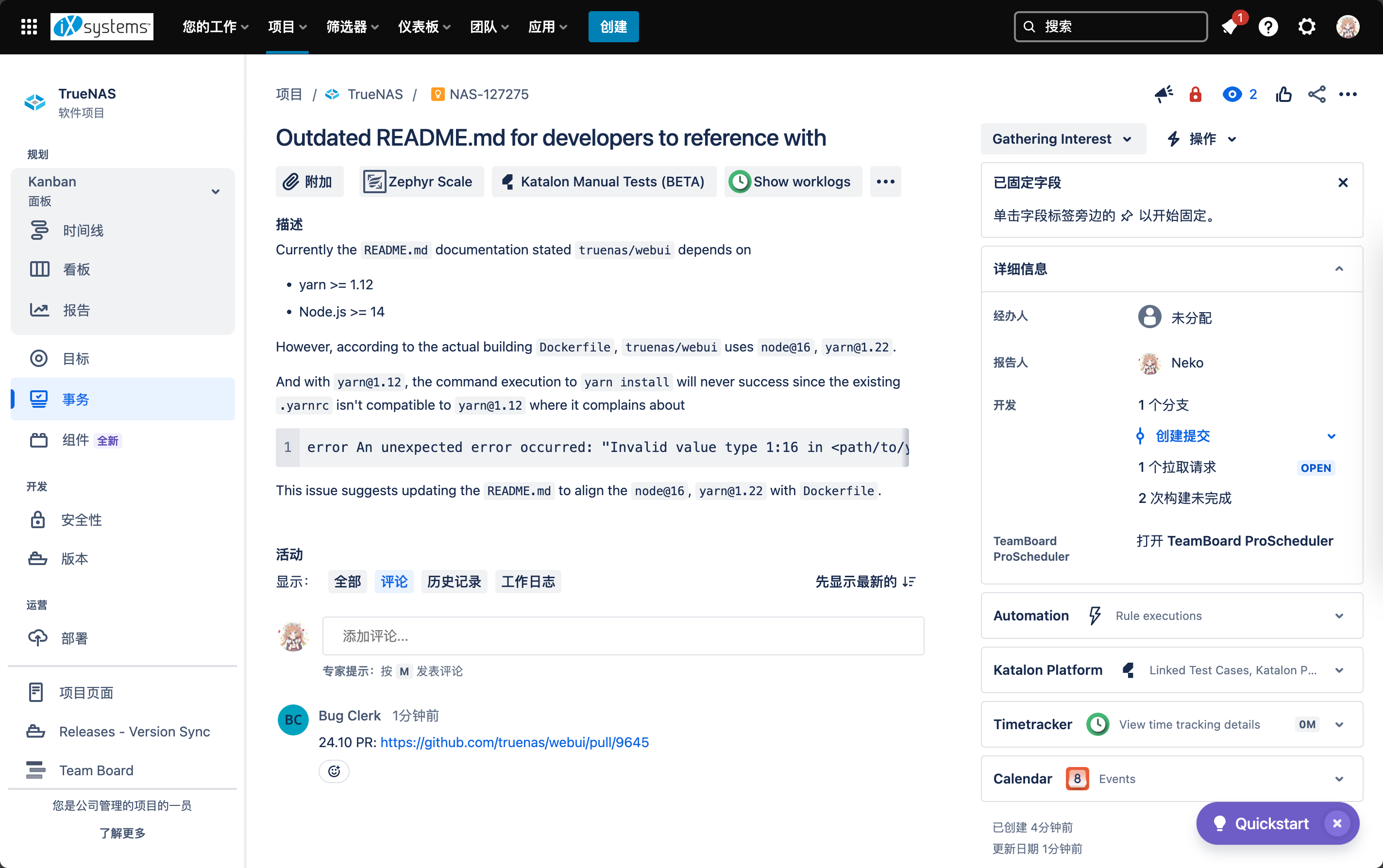Click the help question mark icon

click(x=1267, y=26)
